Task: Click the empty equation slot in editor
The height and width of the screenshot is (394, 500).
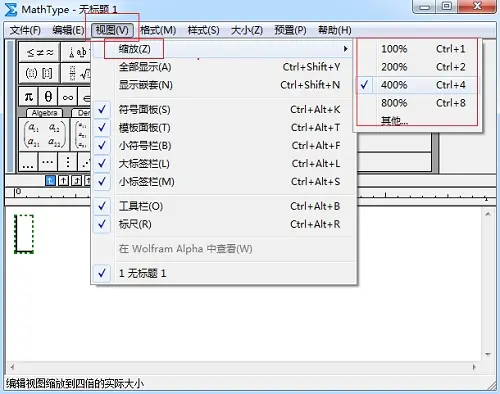Action: 24,234
